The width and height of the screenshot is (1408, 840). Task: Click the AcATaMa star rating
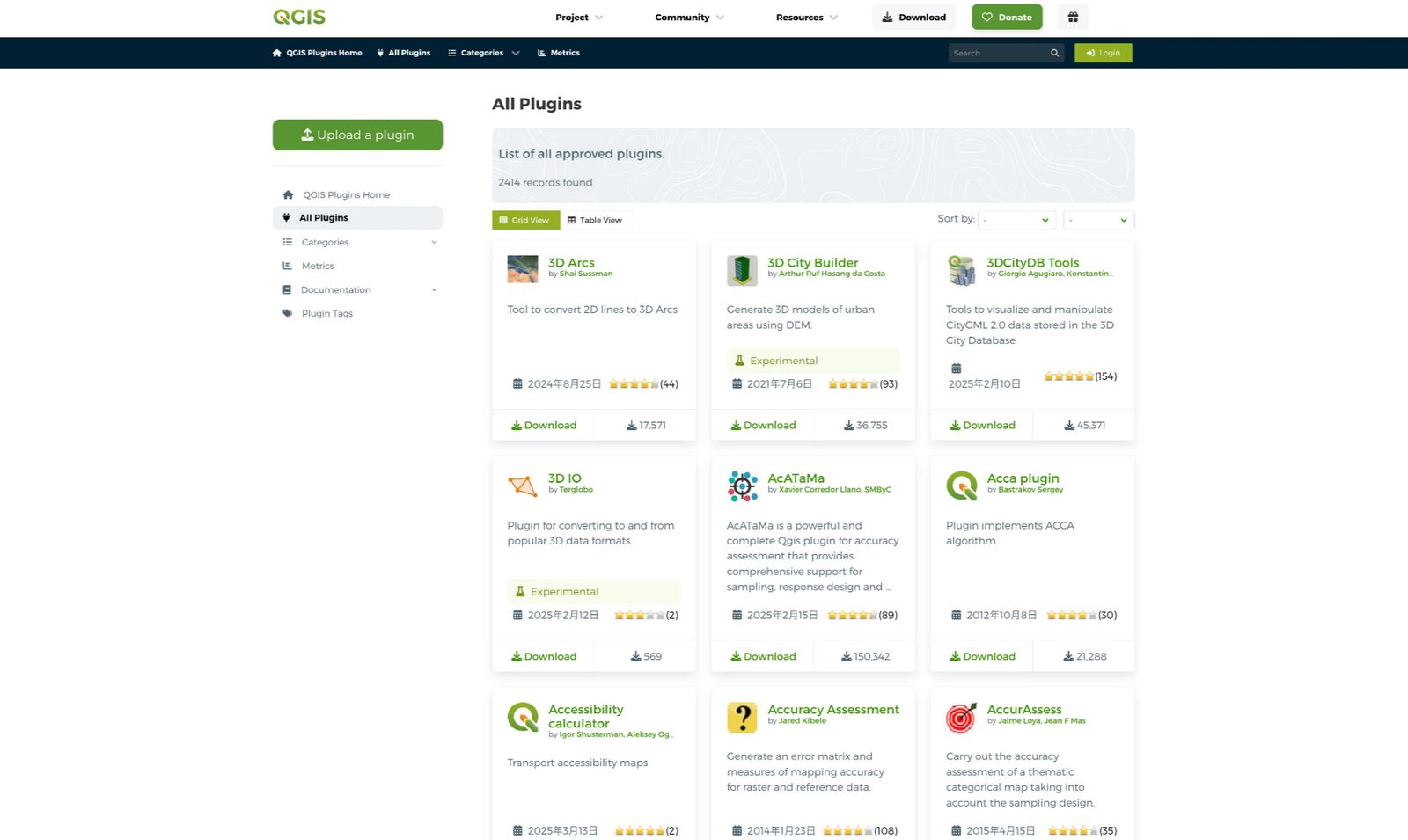(x=853, y=615)
